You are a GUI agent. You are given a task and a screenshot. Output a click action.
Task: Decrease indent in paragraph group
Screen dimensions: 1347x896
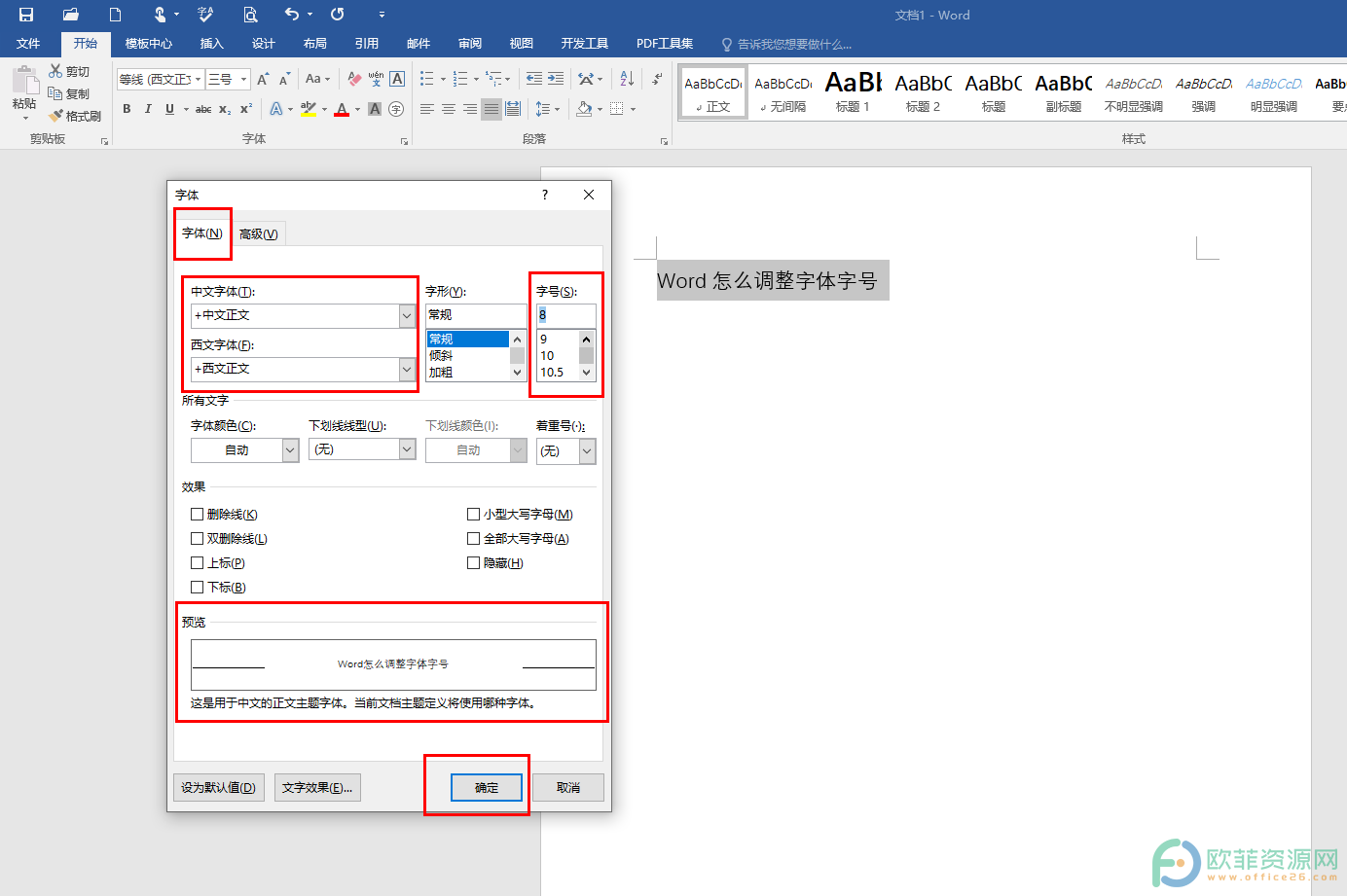tap(534, 79)
